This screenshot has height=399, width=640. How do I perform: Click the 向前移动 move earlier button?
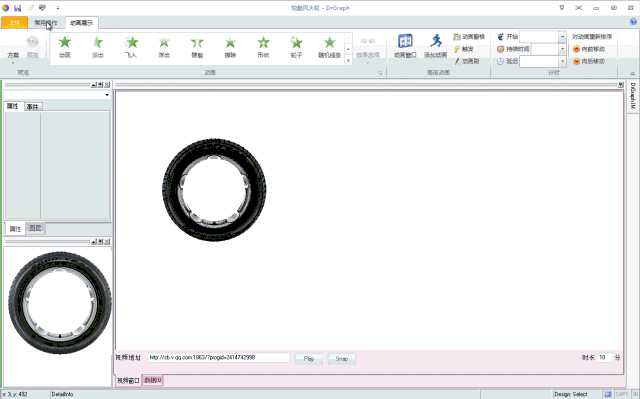589,49
